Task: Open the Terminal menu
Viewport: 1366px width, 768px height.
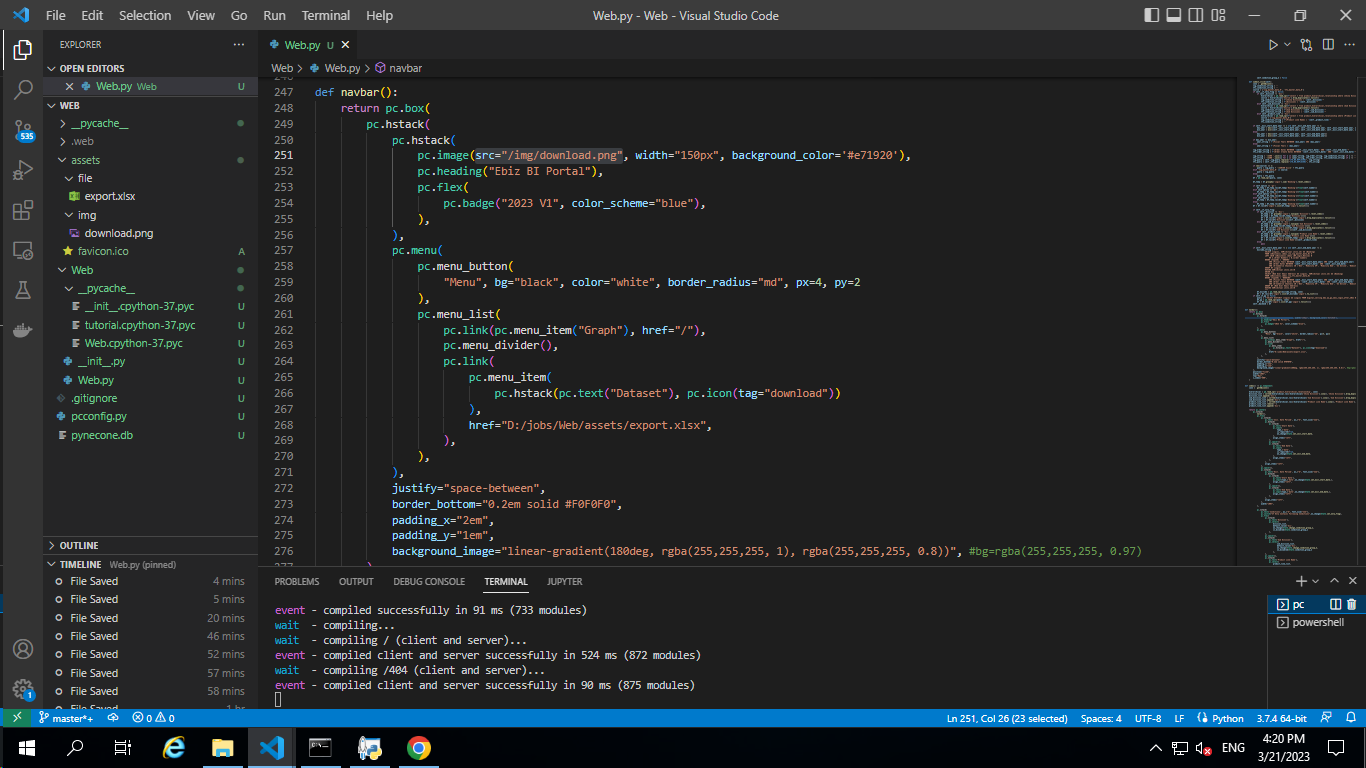Action: pos(325,15)
